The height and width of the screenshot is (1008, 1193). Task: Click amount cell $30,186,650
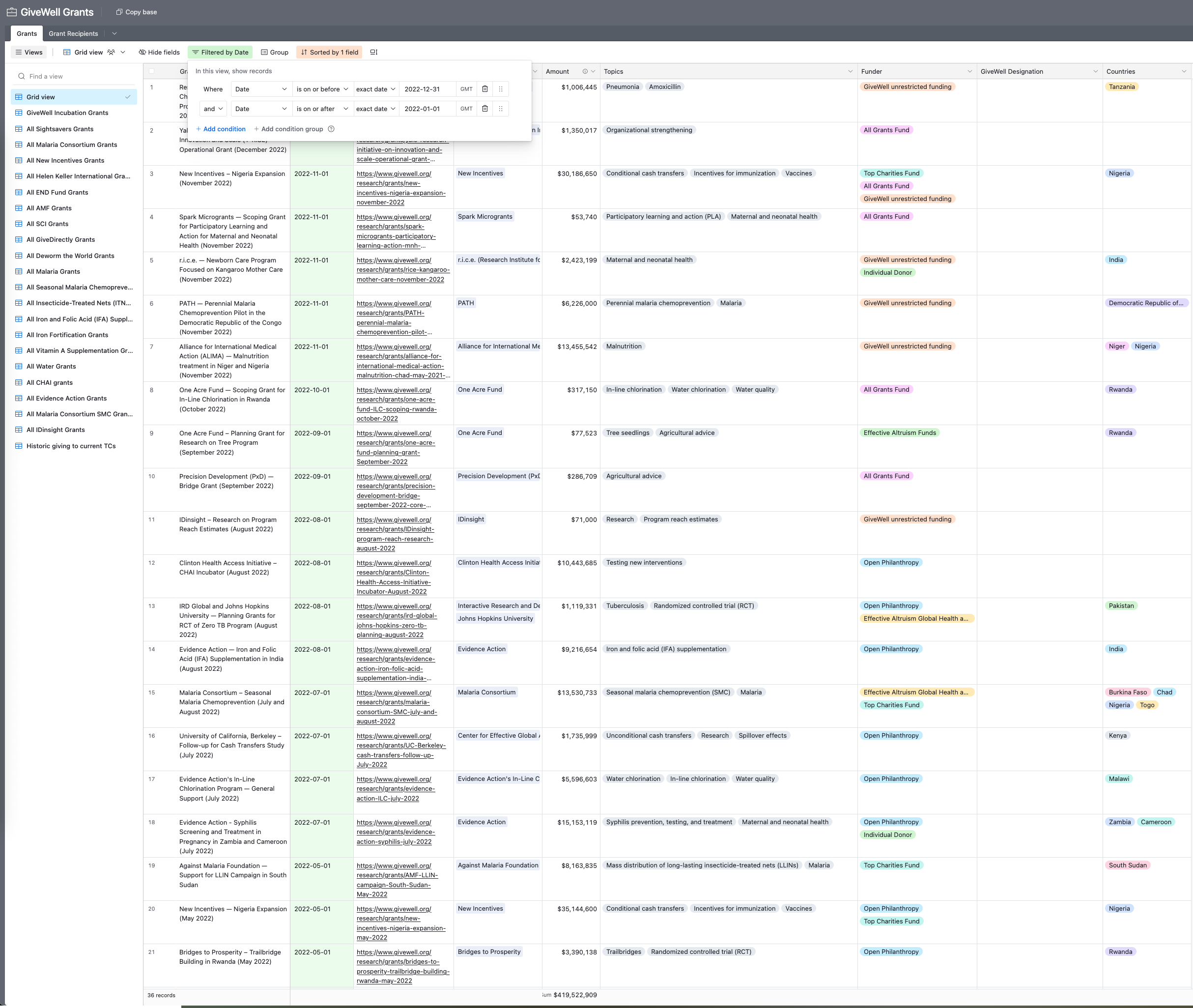(570, 187)
